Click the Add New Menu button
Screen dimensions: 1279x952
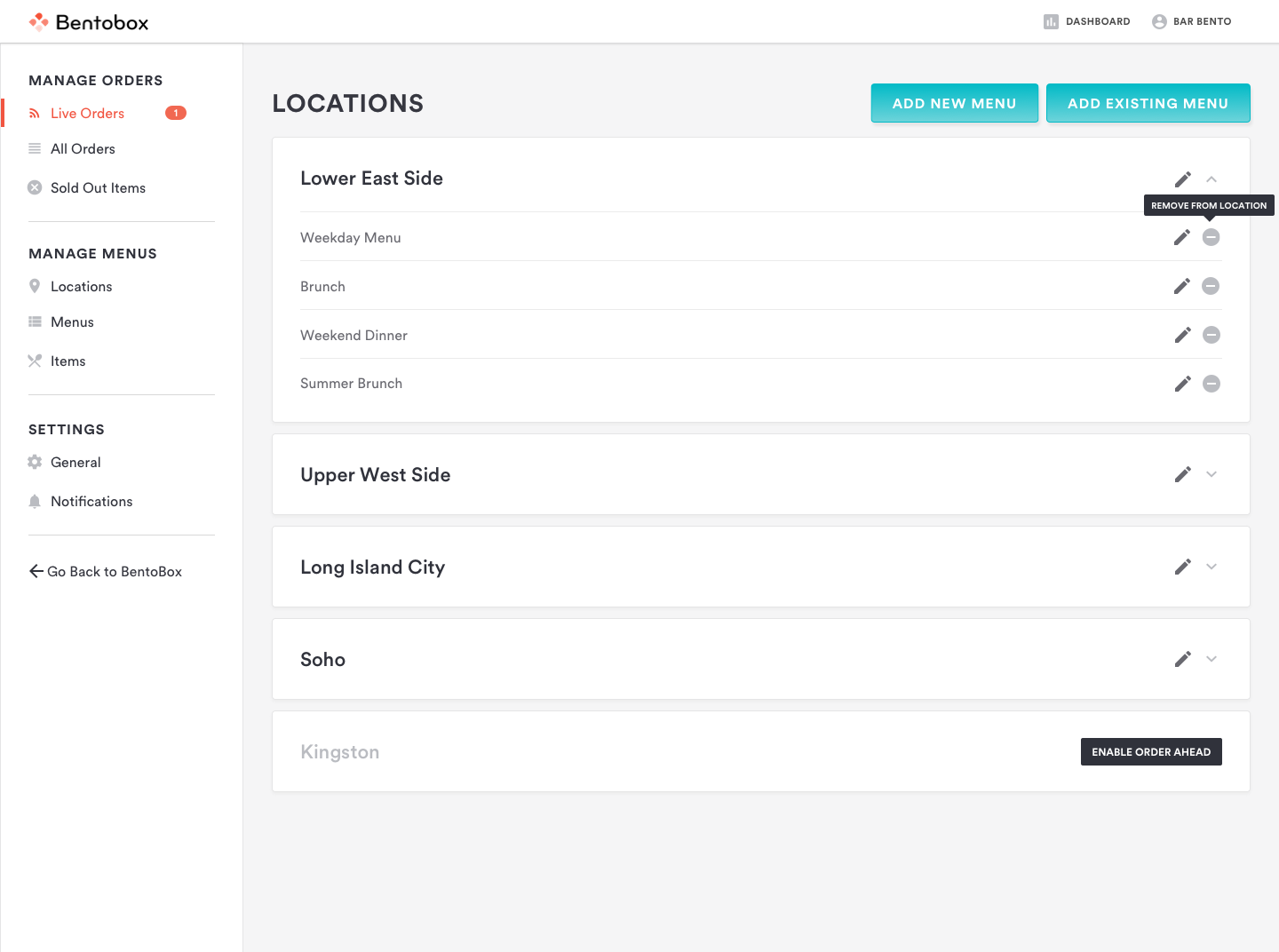pyautogui.click(x=955, y=103)
